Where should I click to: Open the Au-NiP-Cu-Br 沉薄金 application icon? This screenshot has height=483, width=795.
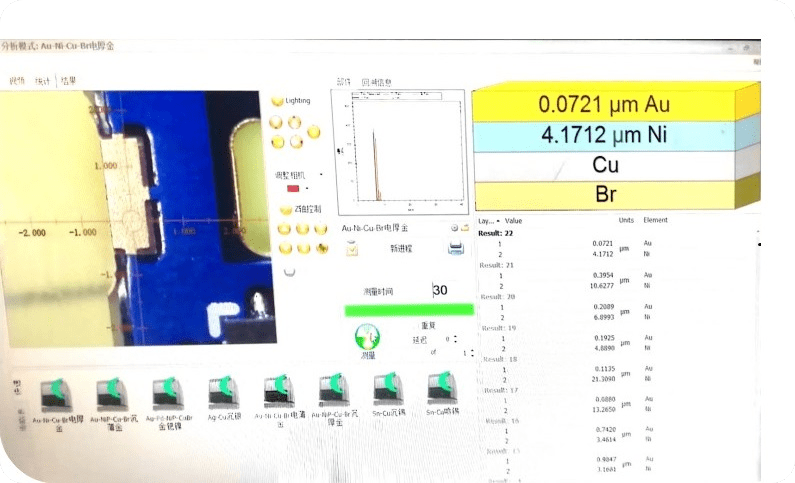tap(113, 396)
